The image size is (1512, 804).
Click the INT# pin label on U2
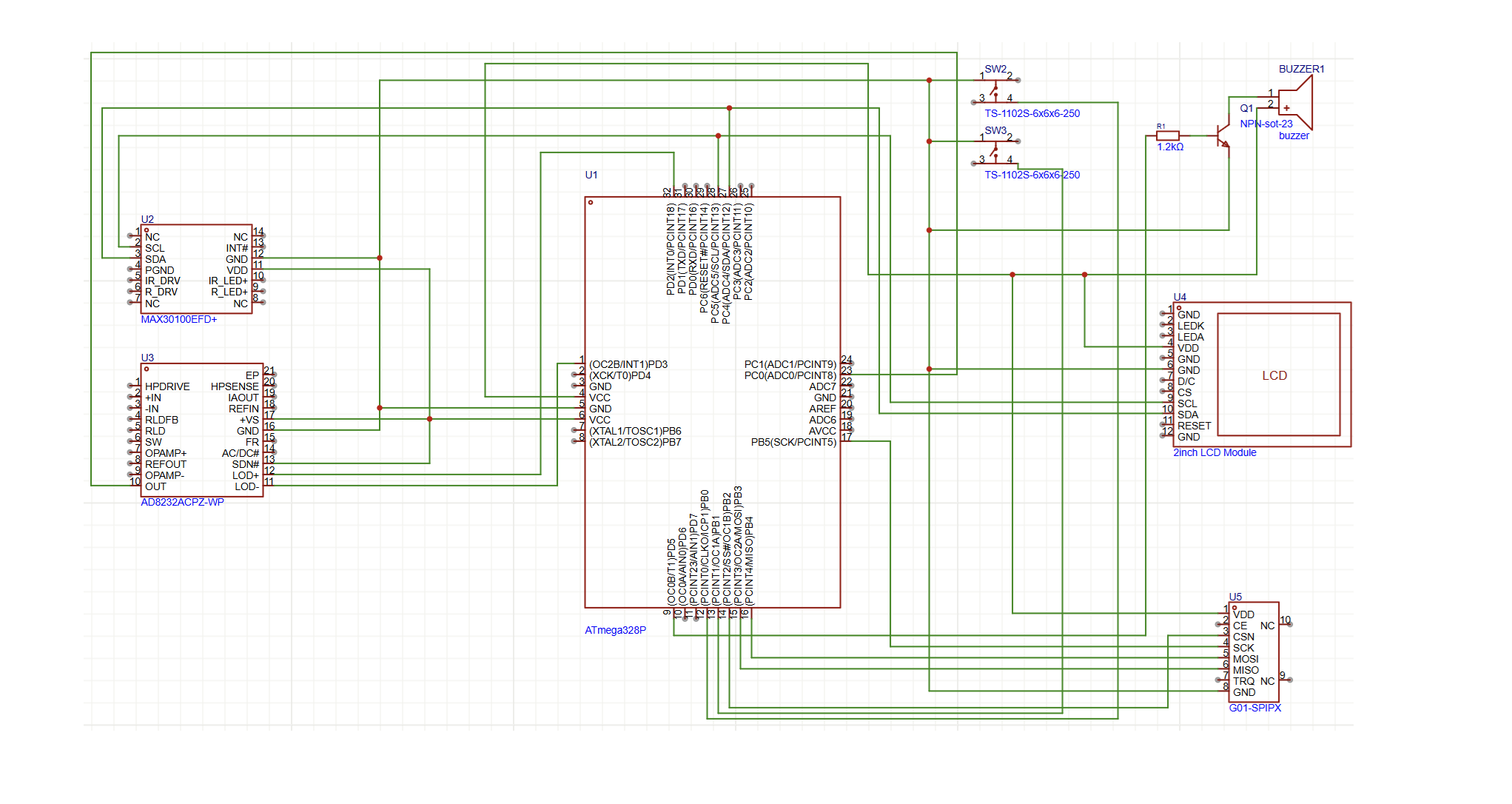click(x=237, y=248)
